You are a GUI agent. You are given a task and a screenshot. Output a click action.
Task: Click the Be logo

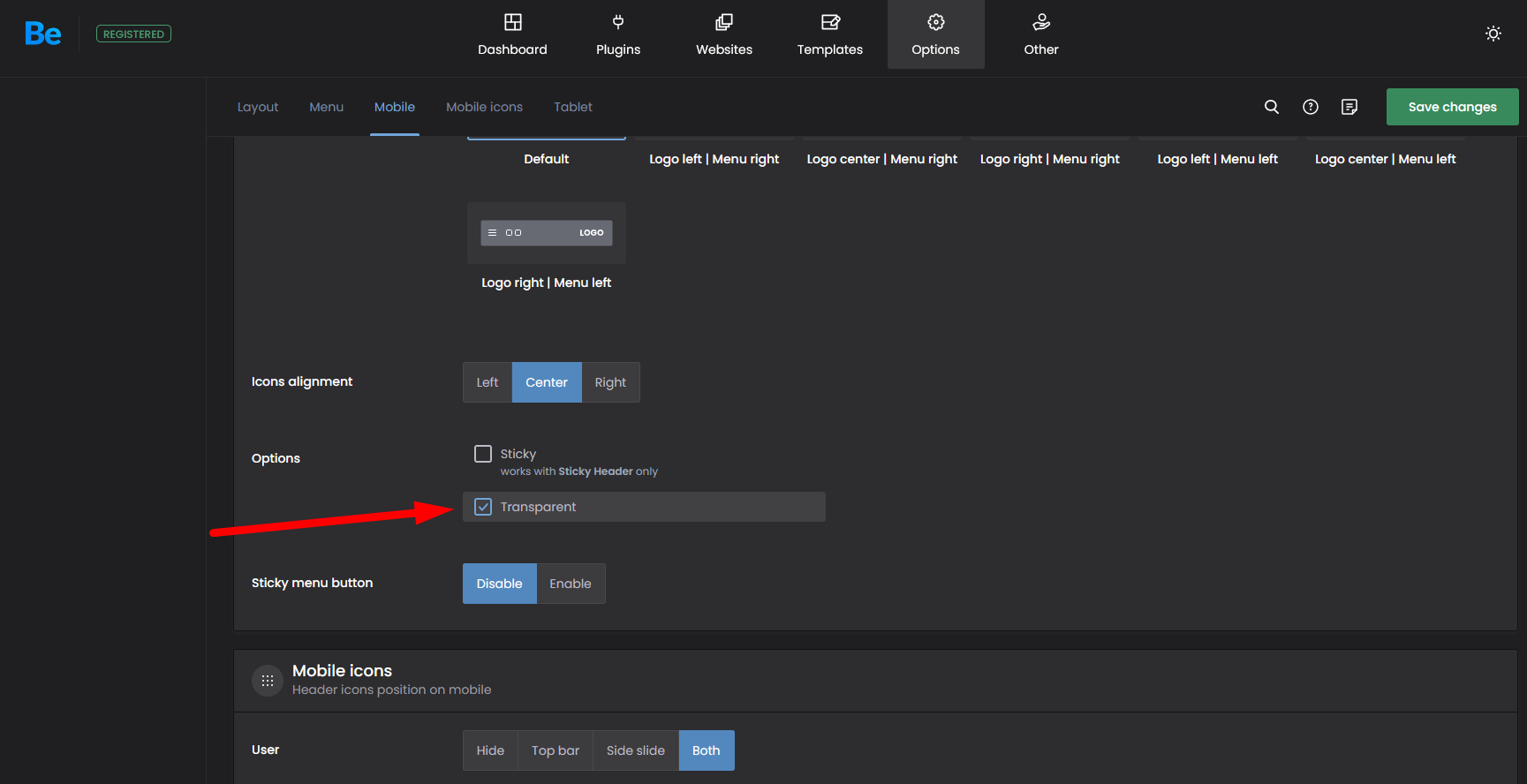43,34
